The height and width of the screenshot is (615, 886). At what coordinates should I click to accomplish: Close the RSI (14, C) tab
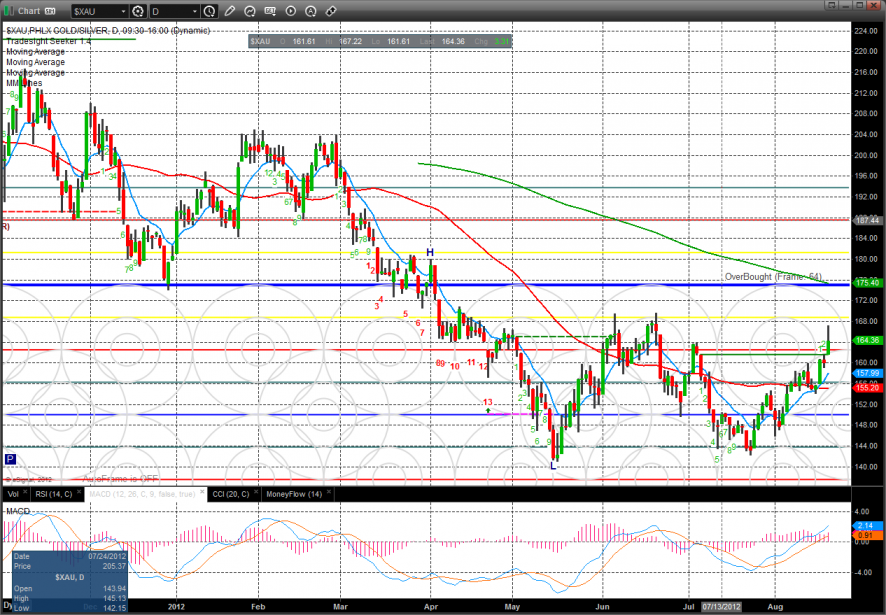[79, 492]
